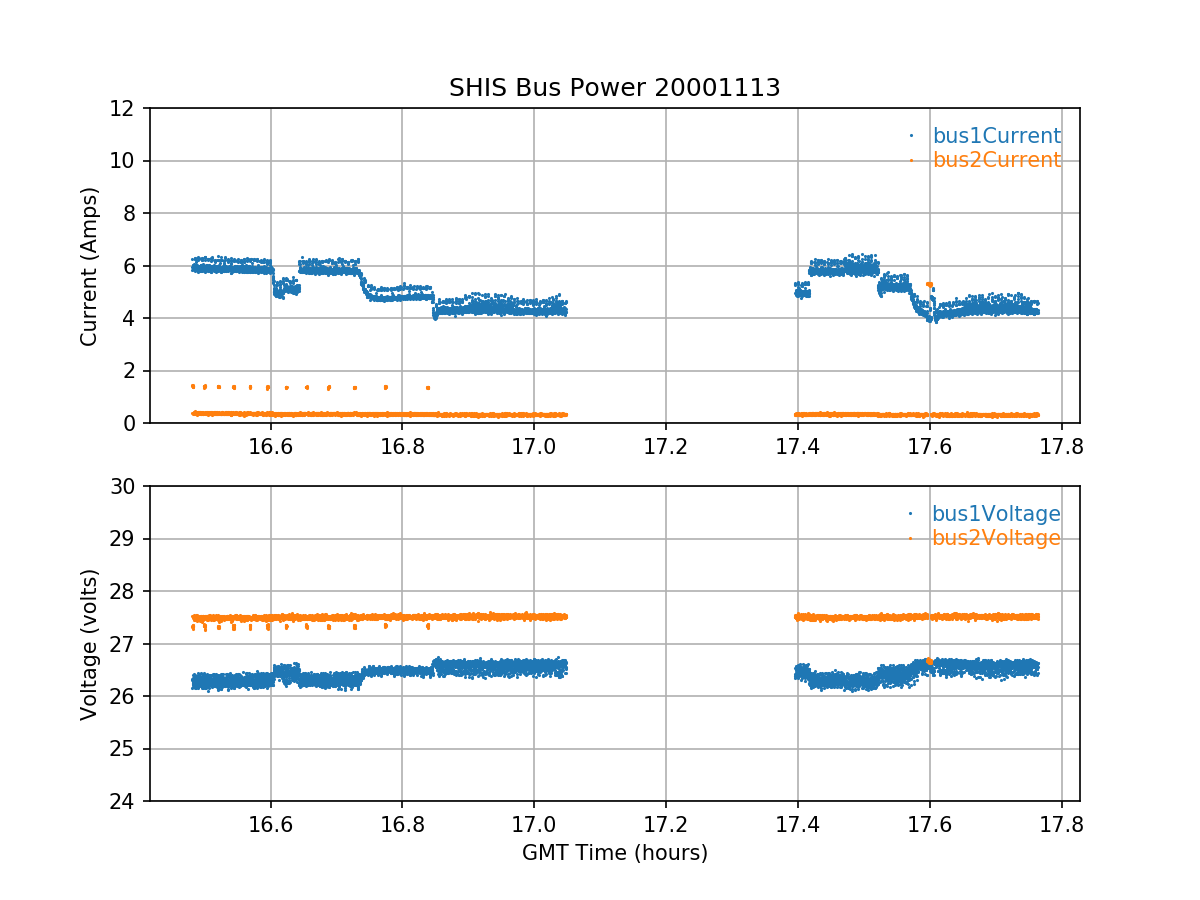Click the orange outlier dot within bus1Voltage data

pyautogui.click(x=929, y=661)
